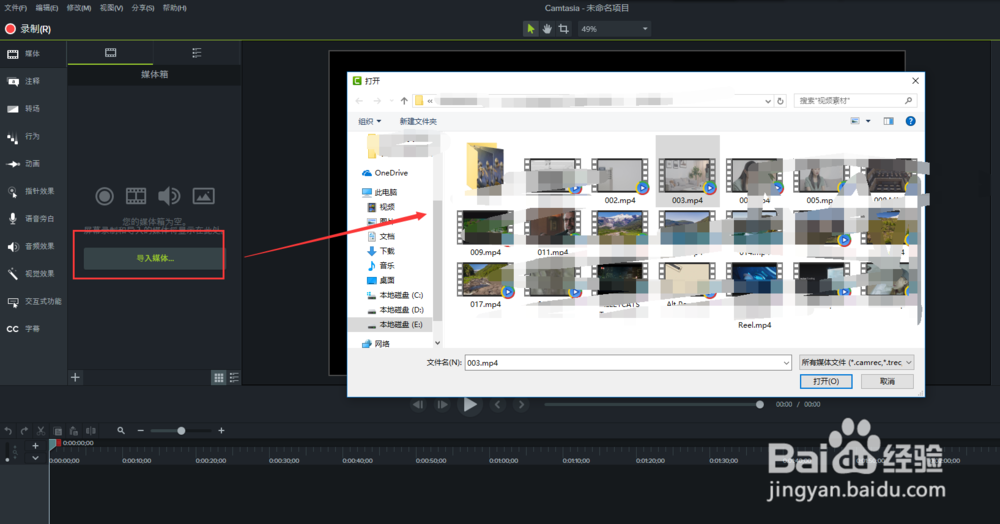Select 本地磁盘 (C:) in the navigation tree
Viewport: 1000px width, 524px height.
[395, 295]
